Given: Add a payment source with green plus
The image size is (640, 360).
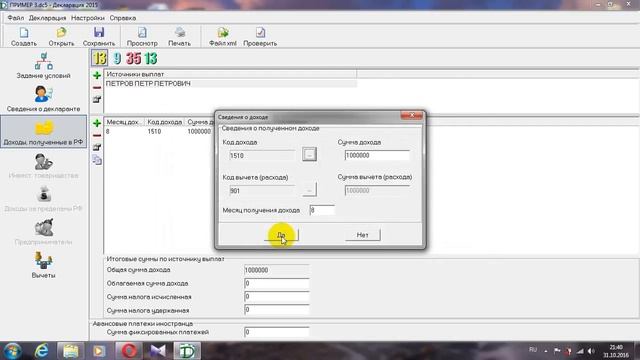Looking at the screenshot, I should [97, 75].
